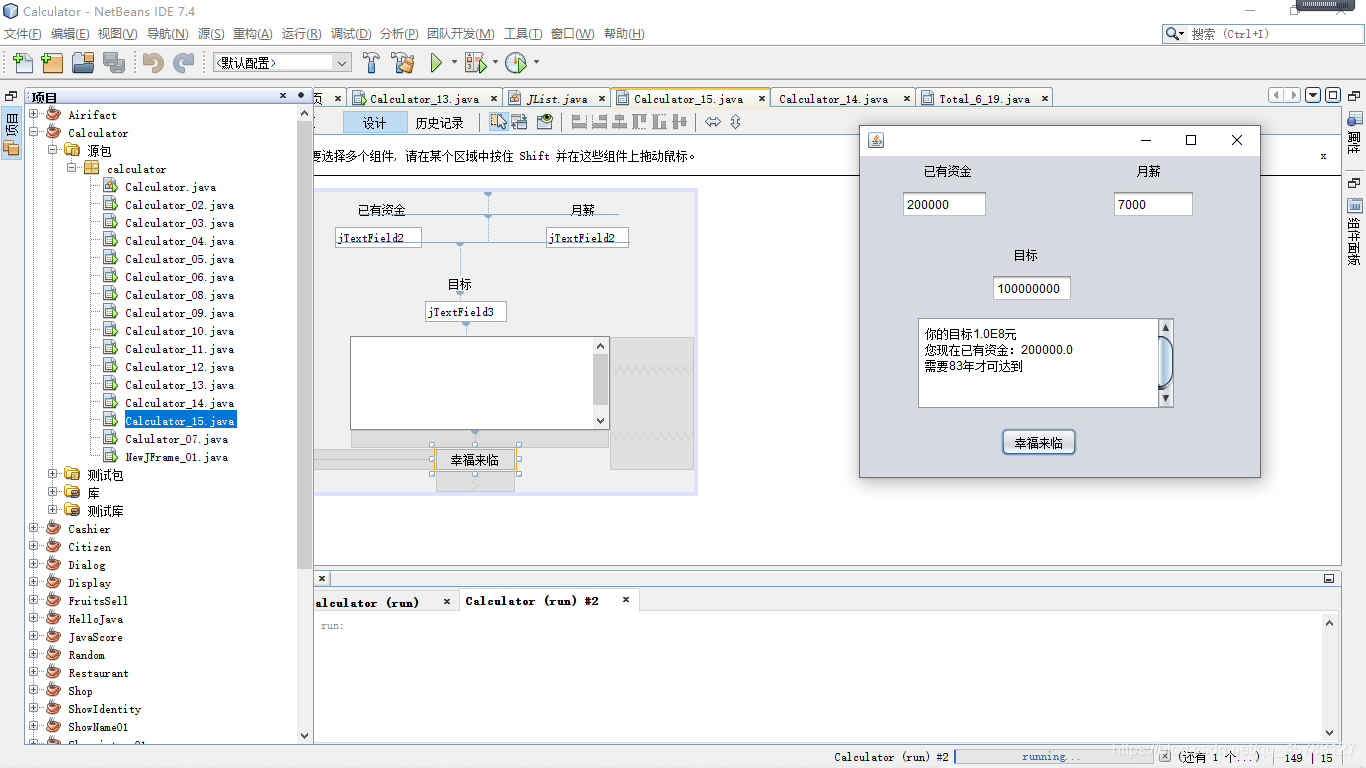Click 幸福来临 button in running window

1039,443
